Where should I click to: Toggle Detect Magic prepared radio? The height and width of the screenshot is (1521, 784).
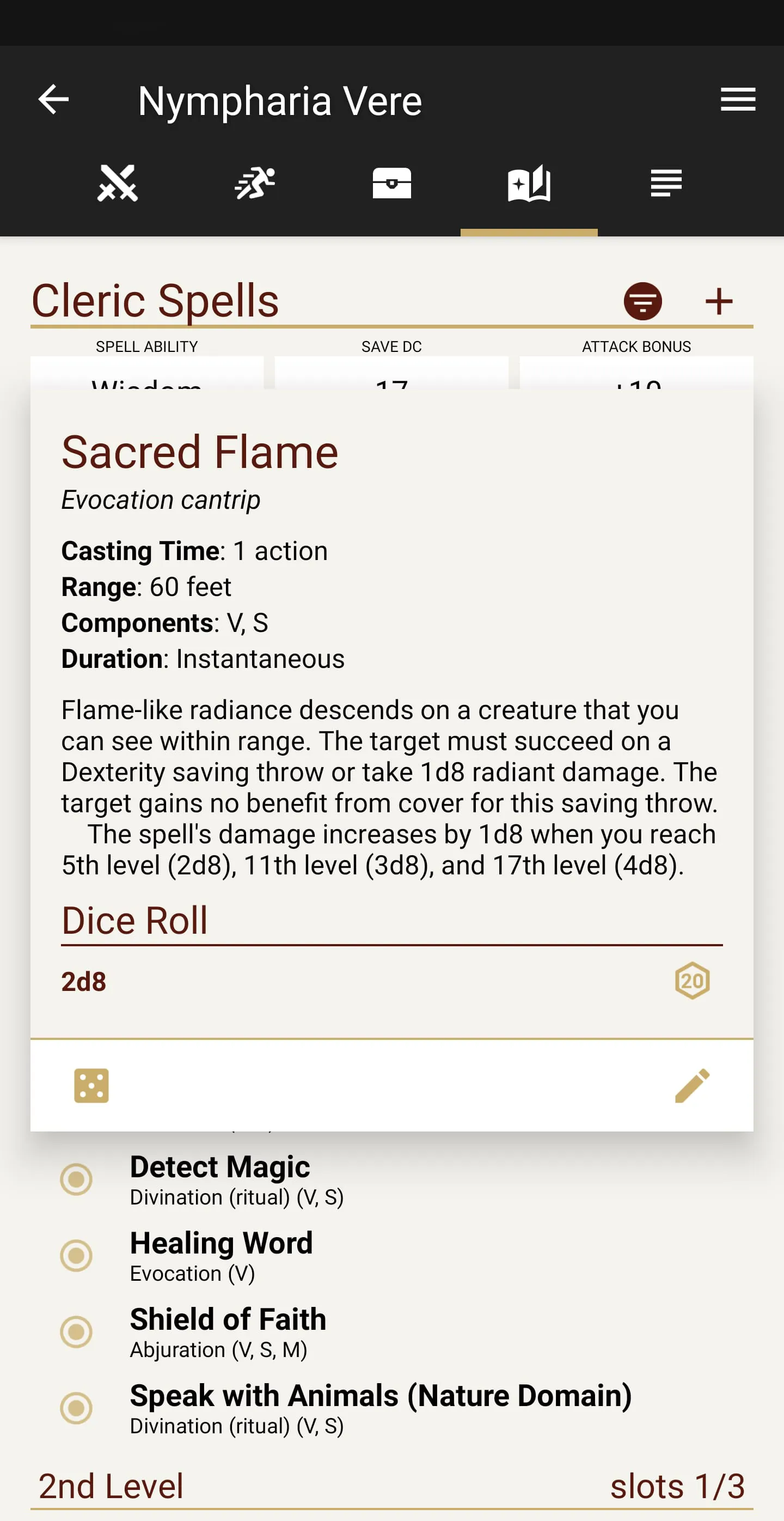click(76, 1179)
